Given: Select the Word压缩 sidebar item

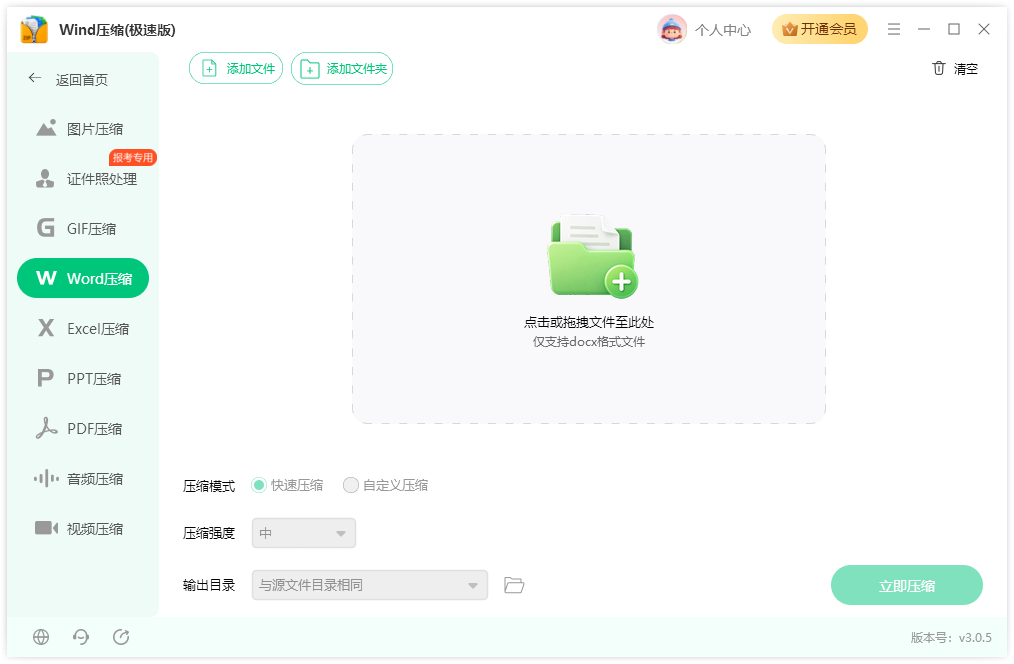Looking at the screenshot, I should (83, 279).
